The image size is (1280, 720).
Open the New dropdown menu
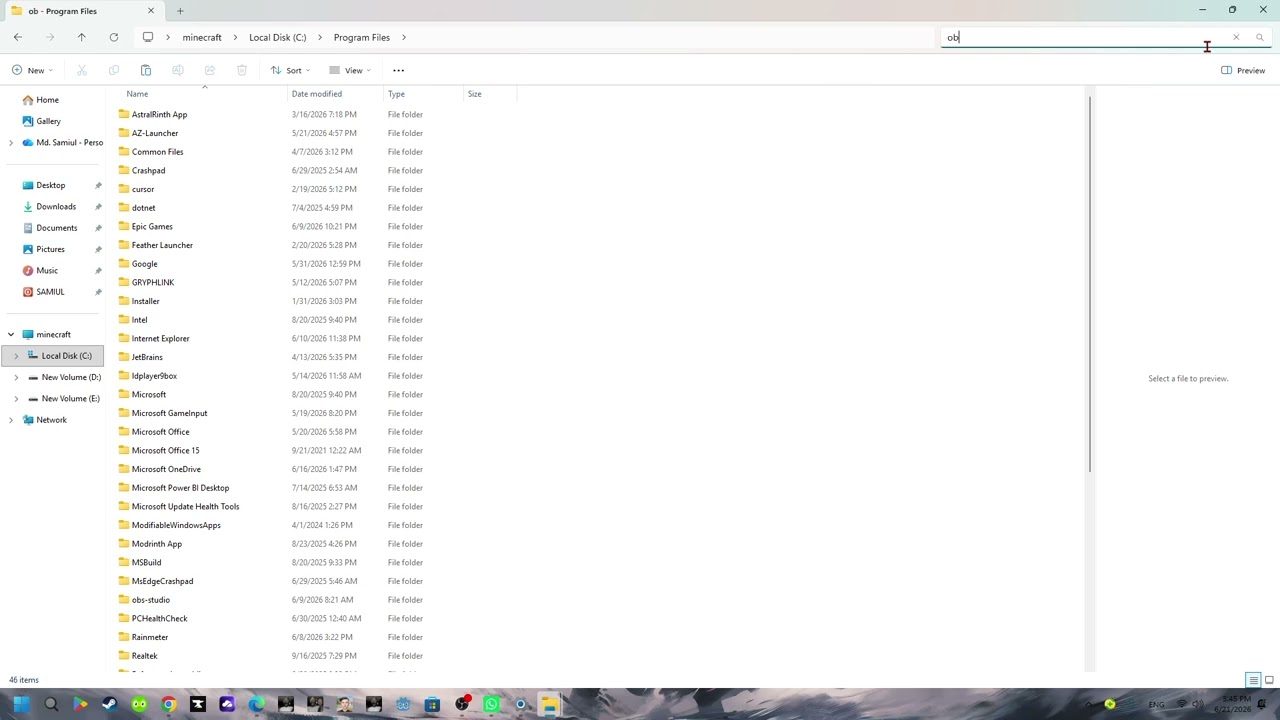tap(32, 70)
